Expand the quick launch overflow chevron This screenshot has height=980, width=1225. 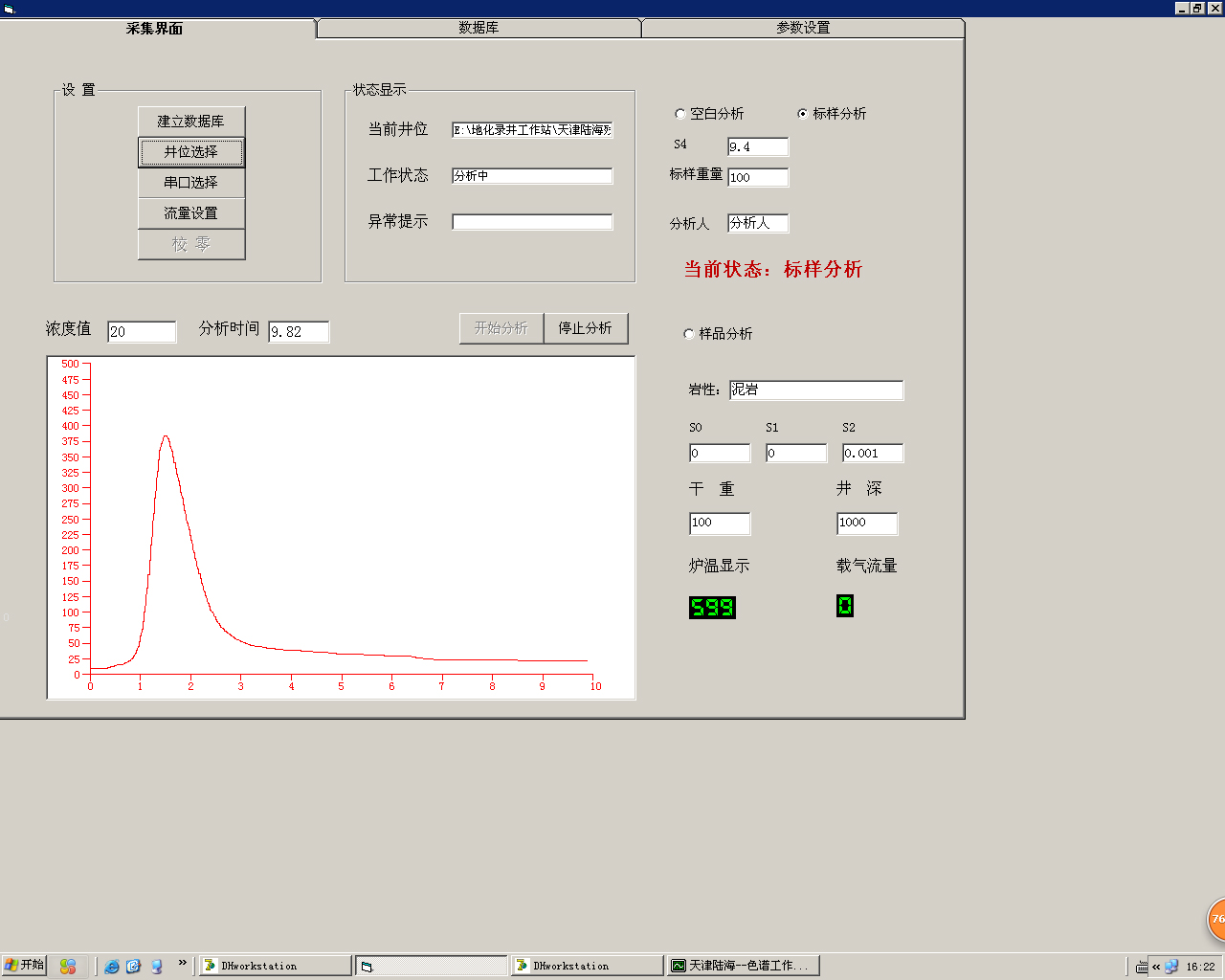tap(182, 963)
